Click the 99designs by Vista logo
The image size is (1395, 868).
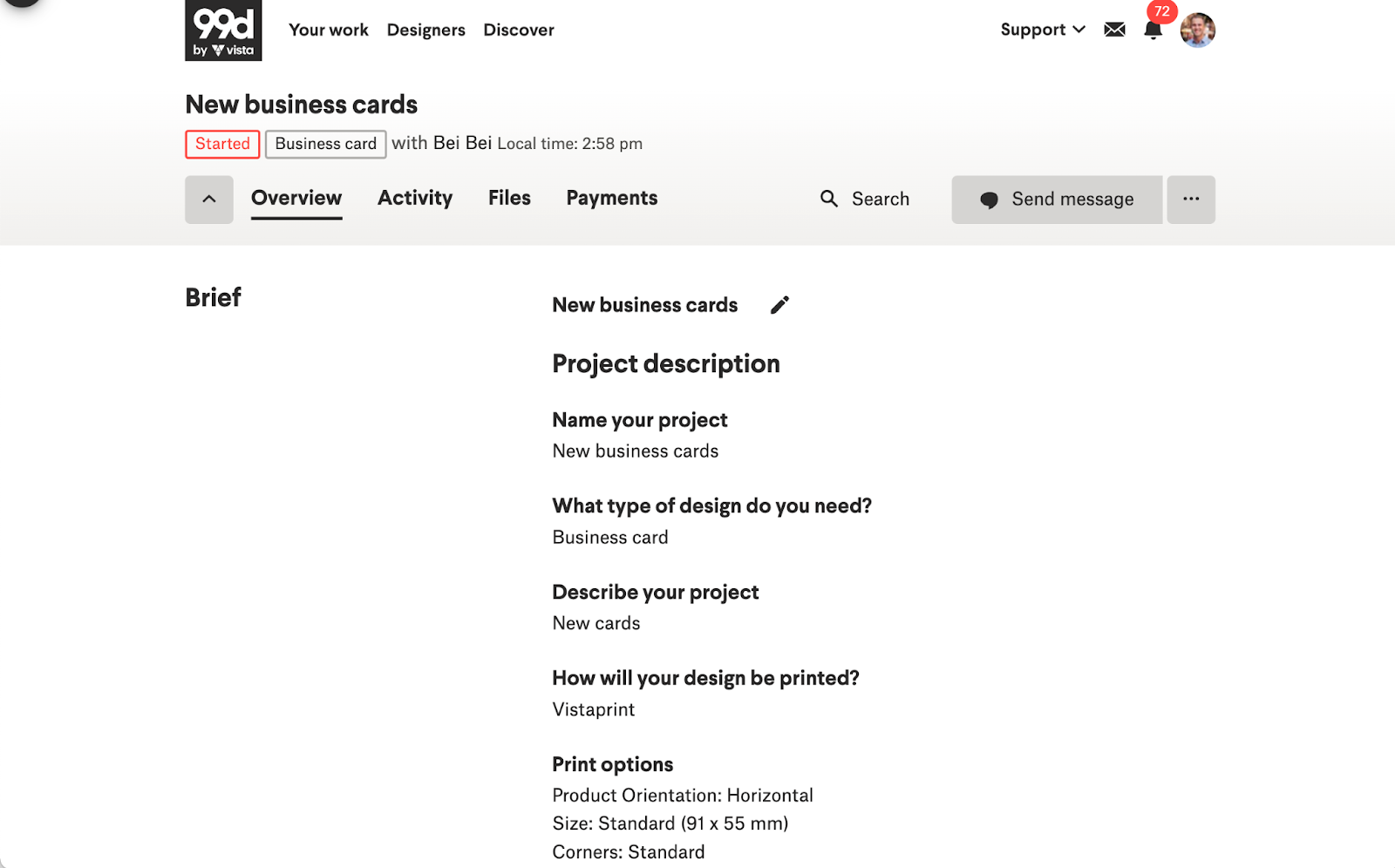(x=223, y=31)
